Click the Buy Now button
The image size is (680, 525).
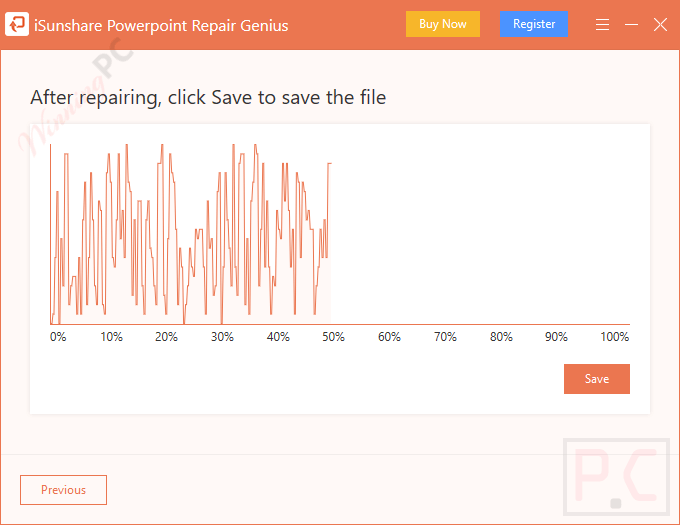tap(443, 24)
